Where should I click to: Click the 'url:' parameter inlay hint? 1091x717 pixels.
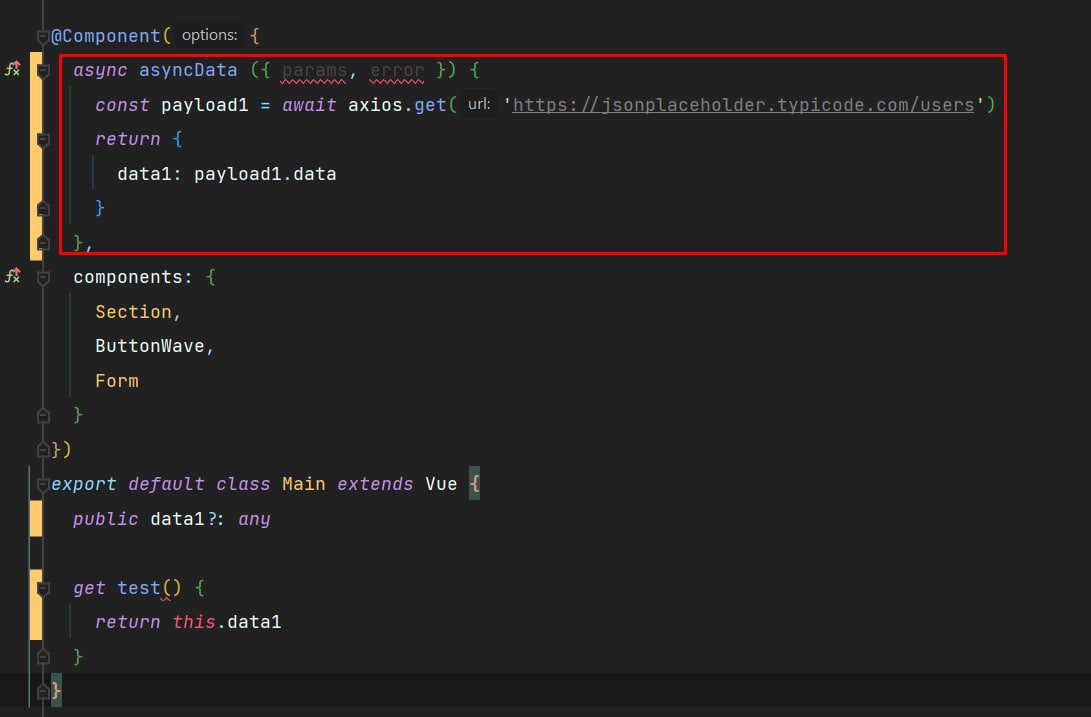pos(479,104)
